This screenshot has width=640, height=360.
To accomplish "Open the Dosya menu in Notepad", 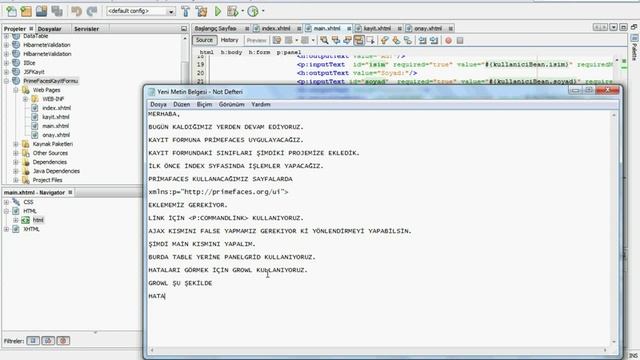I will [x=158, y=104].
